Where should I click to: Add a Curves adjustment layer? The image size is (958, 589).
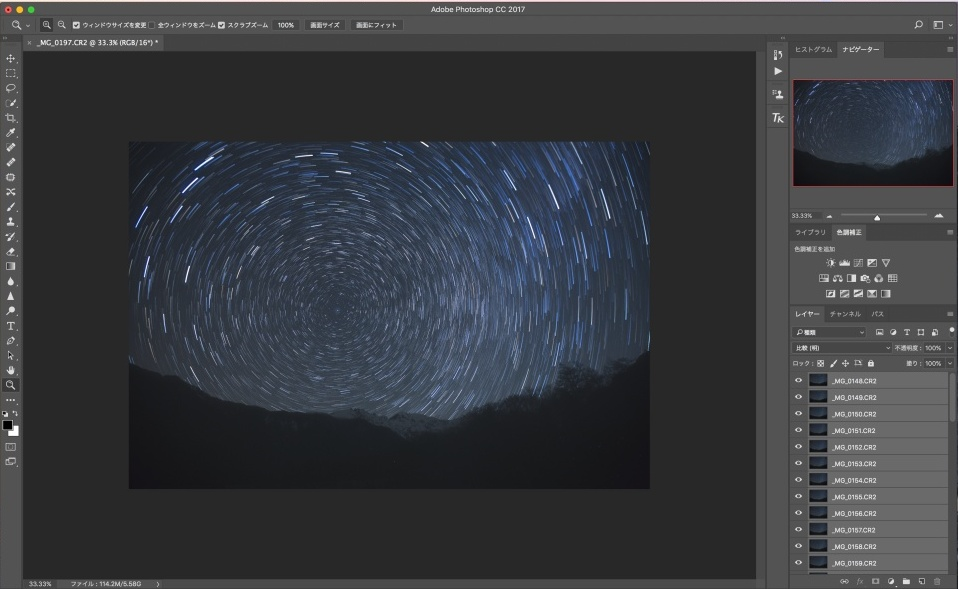tap(858, 263)
